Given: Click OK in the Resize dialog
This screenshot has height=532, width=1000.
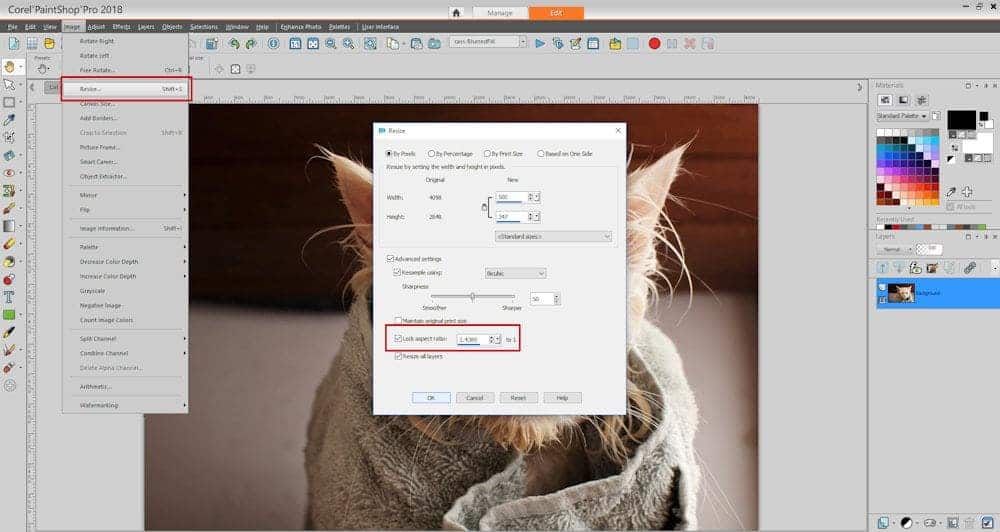Looking at the screenshot, I should click(431, 397).
